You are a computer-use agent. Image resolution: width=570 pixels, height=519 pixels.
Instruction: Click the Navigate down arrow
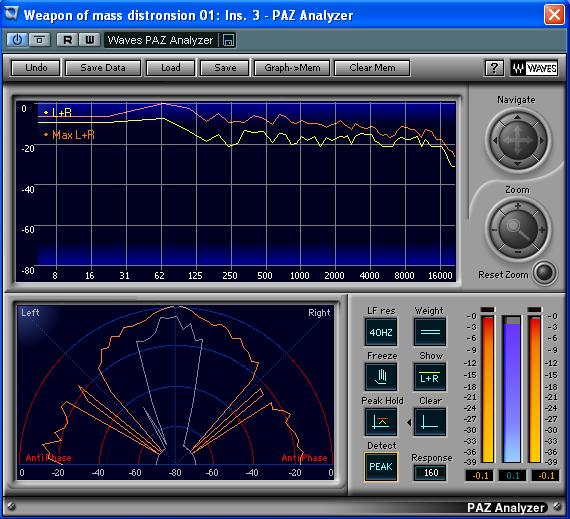[517, 164]
